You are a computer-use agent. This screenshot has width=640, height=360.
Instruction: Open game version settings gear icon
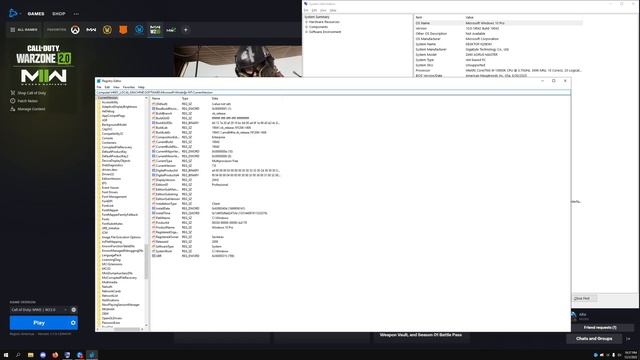[x=73, y=310]
